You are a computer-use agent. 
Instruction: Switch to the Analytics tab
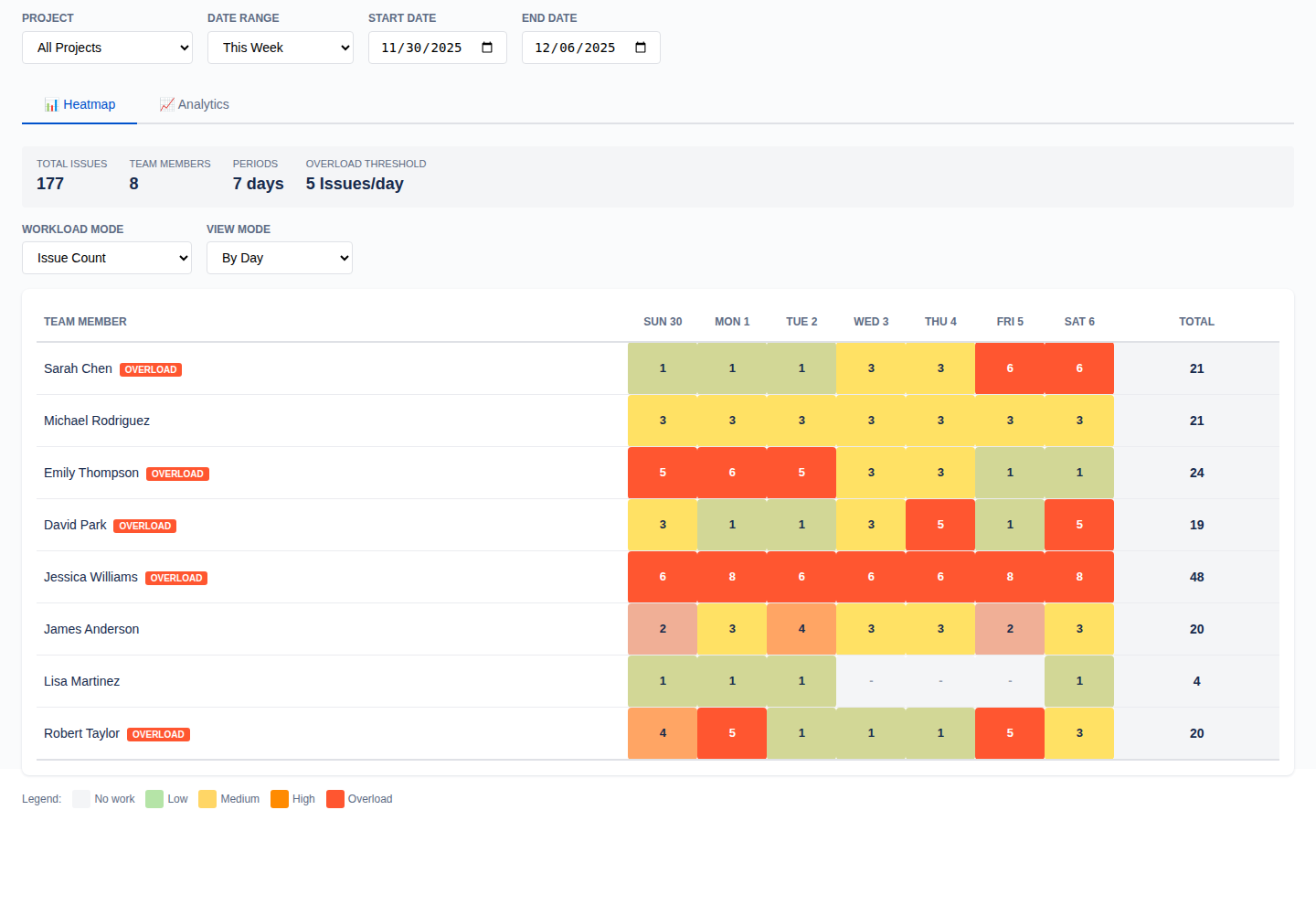tap(194, 104)
